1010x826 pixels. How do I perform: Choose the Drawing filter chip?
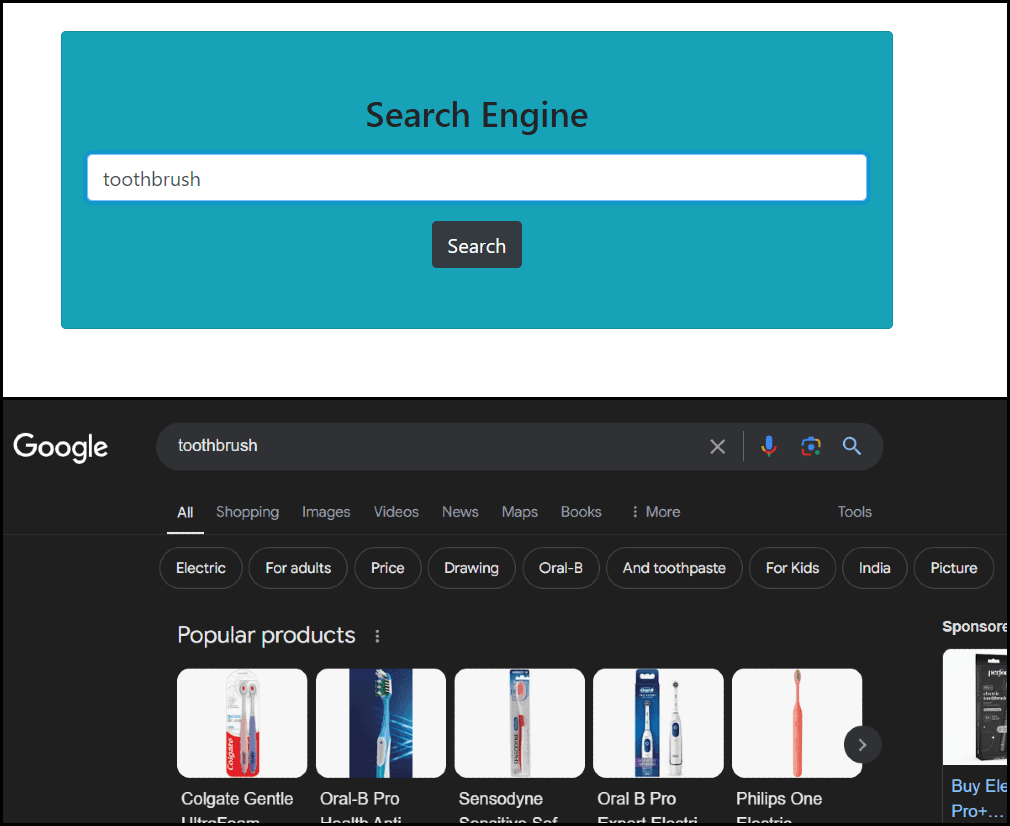[472, 568]
